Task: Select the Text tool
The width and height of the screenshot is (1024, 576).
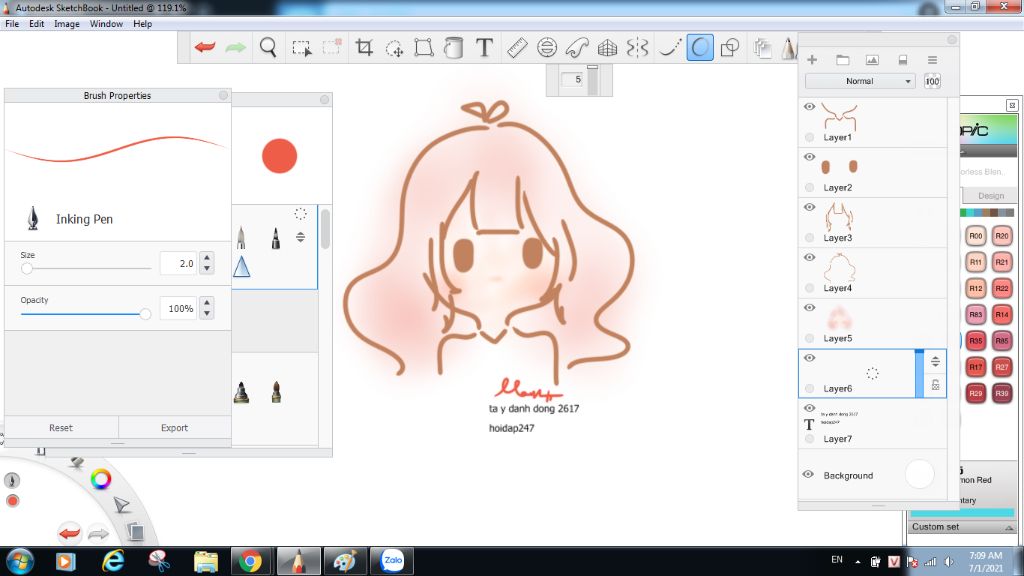Action: (484, 47)
